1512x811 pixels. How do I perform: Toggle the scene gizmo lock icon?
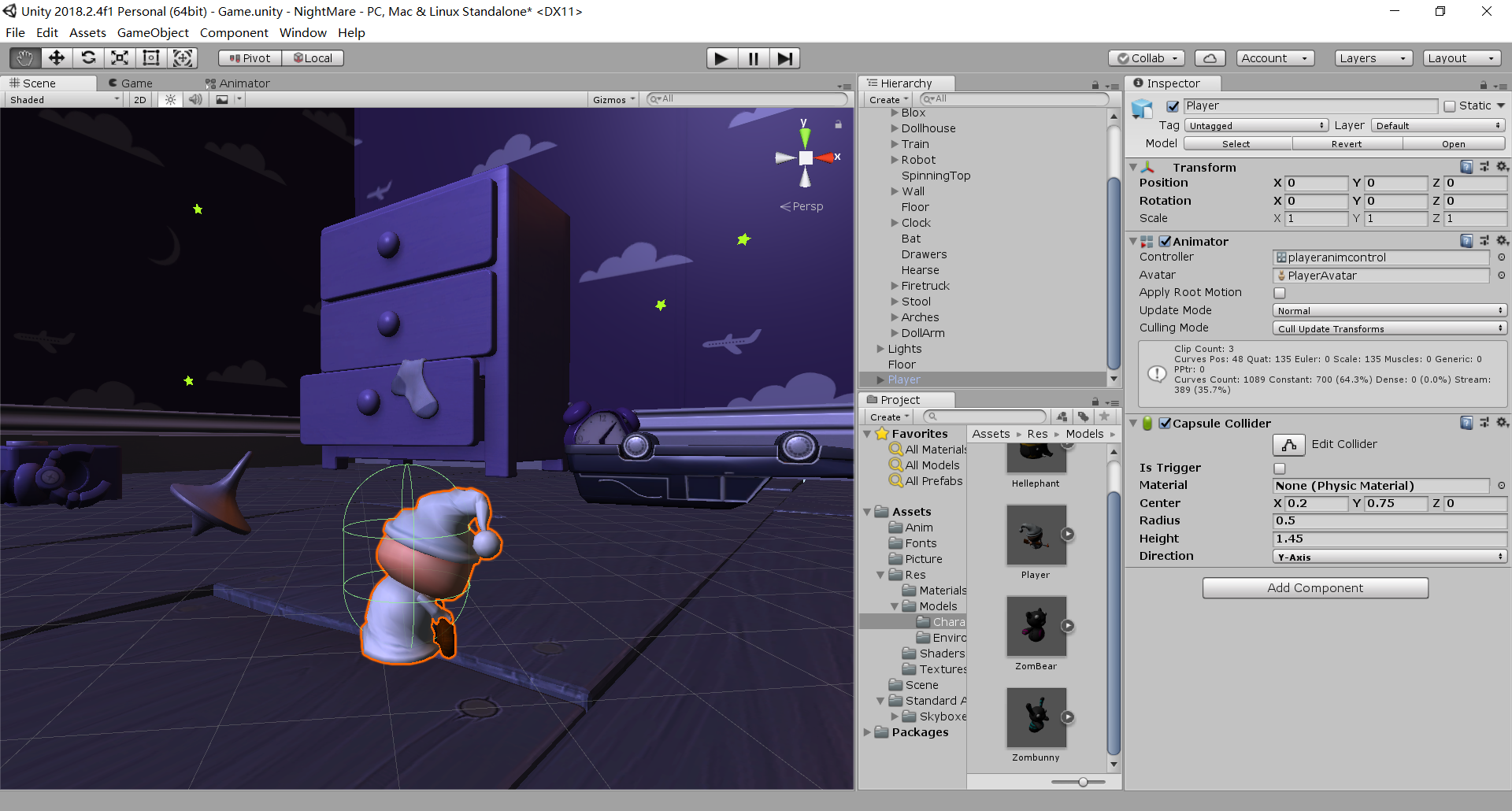(x=839, y=124)
